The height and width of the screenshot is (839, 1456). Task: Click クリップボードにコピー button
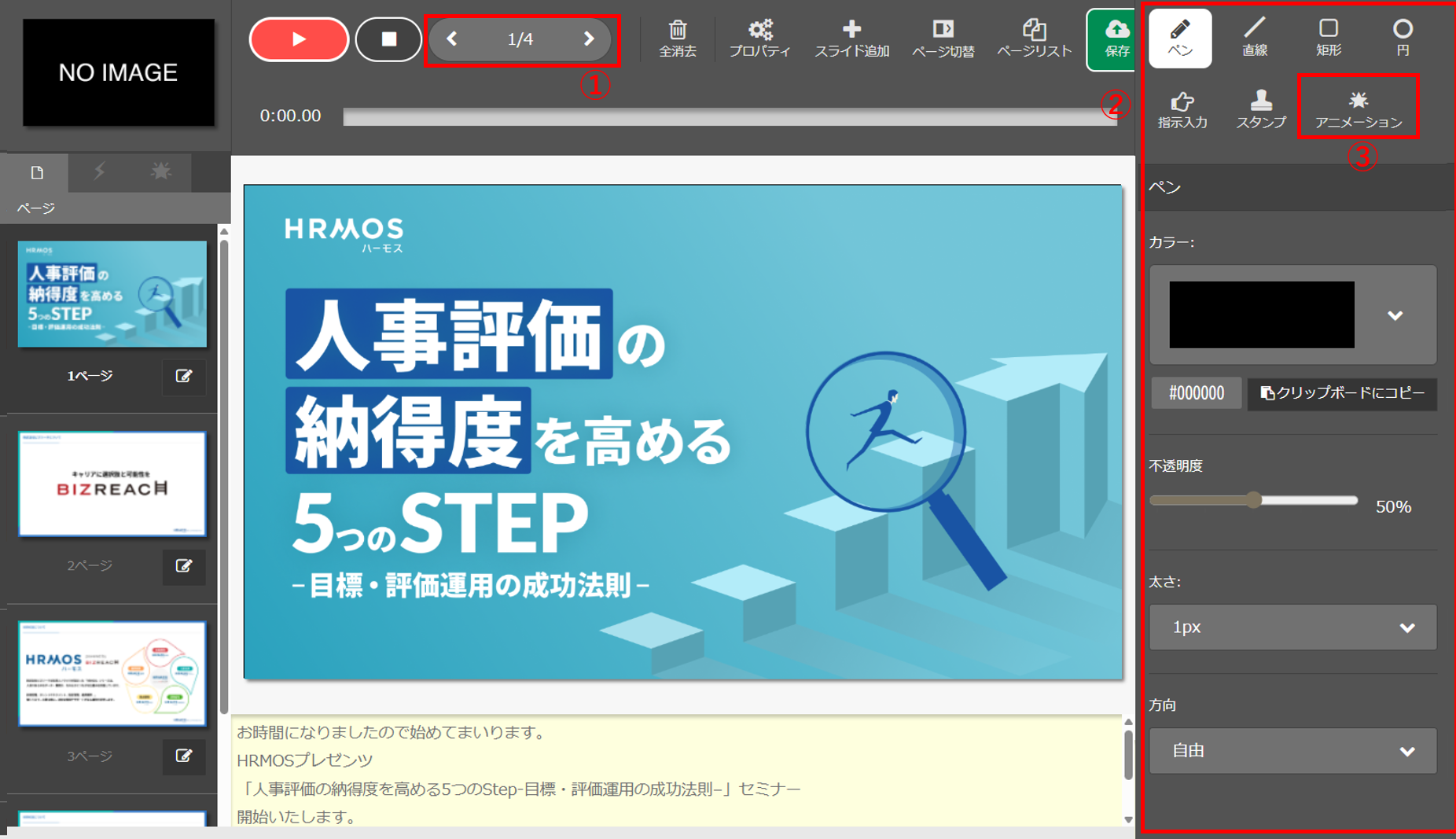[x=1342, y=393]
